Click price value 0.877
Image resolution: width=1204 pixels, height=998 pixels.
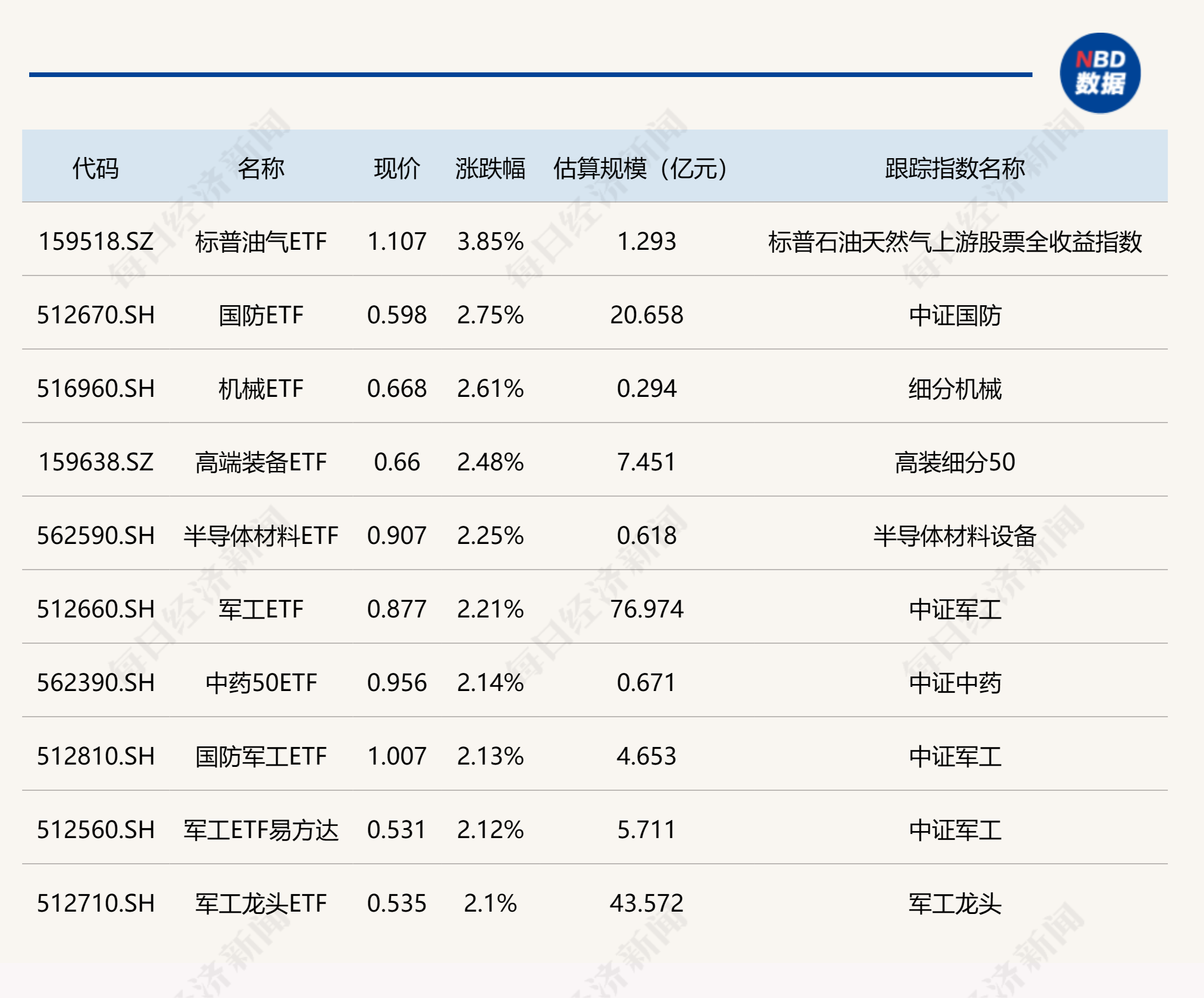point(397,609)
